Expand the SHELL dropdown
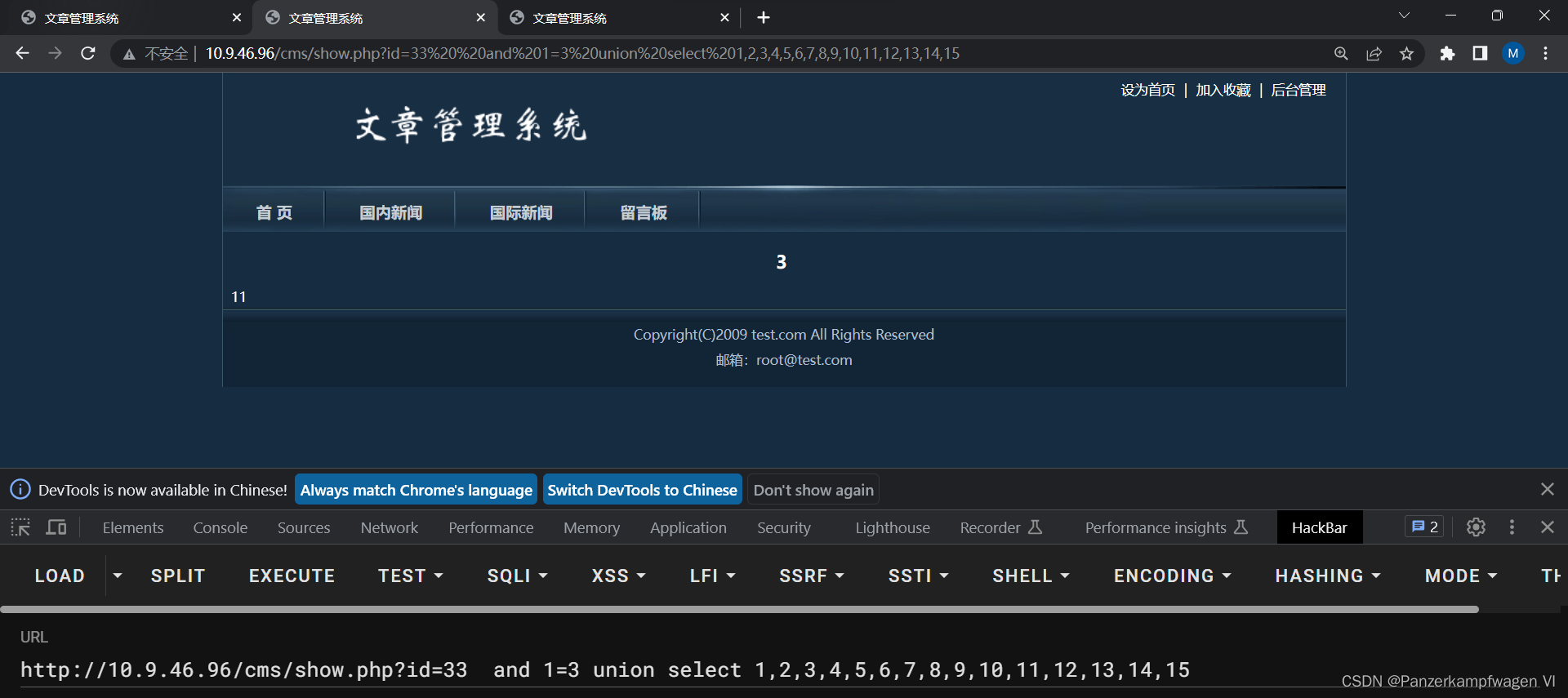 point(1031,576)
